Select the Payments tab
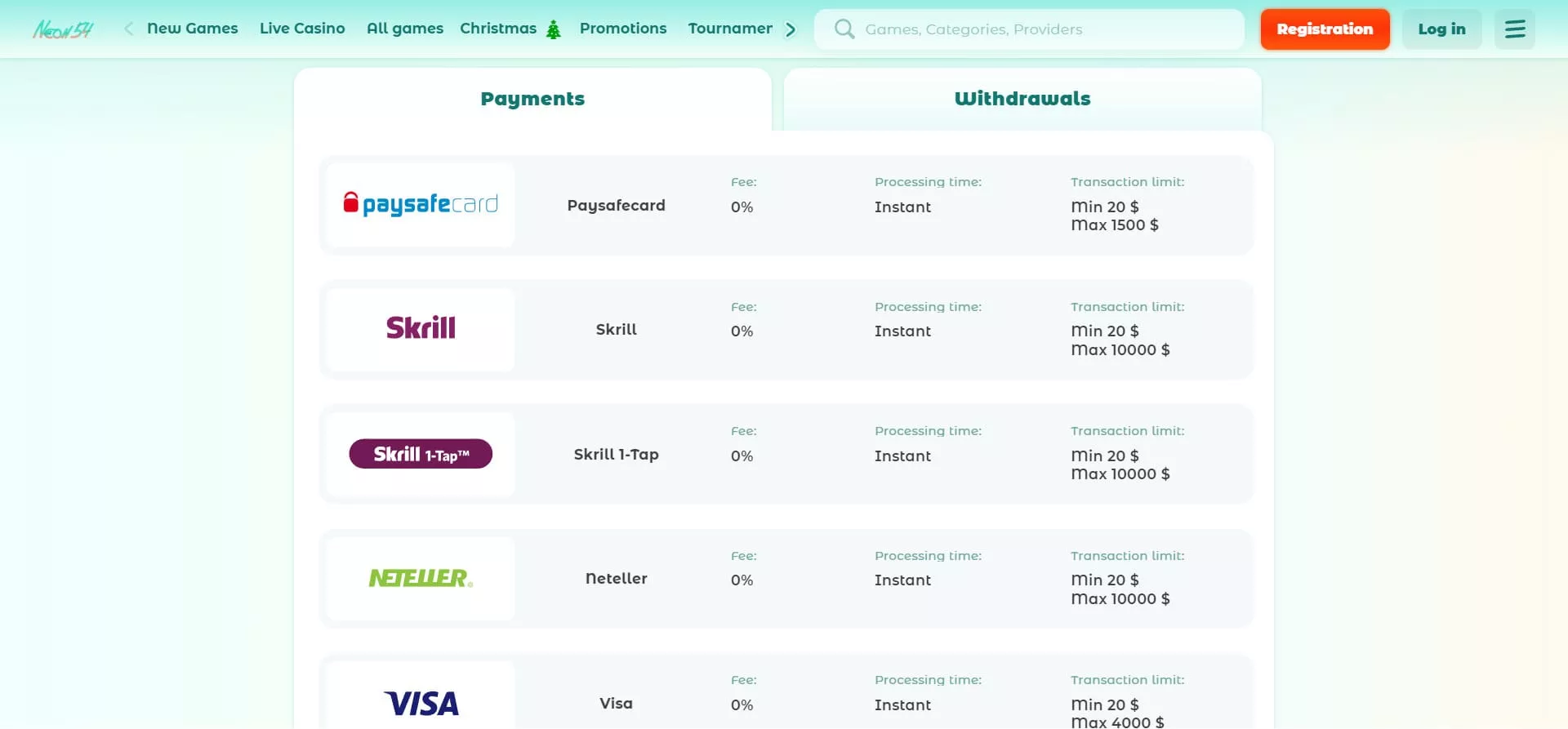The width and height of the screenshot is (1568, 729). pyautogui.click(x=532, y=99)
